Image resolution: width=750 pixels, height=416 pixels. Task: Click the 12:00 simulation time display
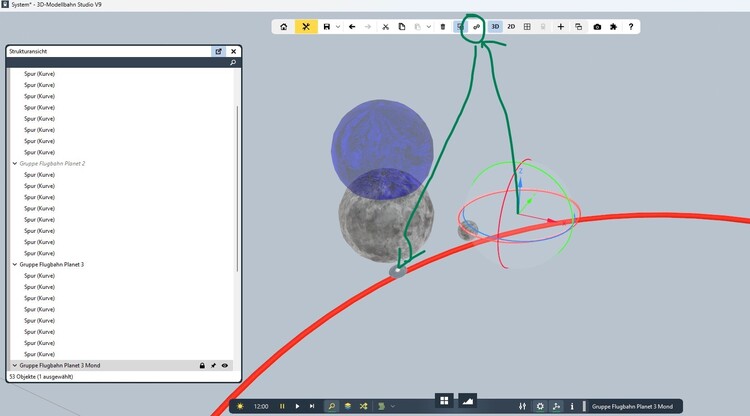[x=261, y=406]
